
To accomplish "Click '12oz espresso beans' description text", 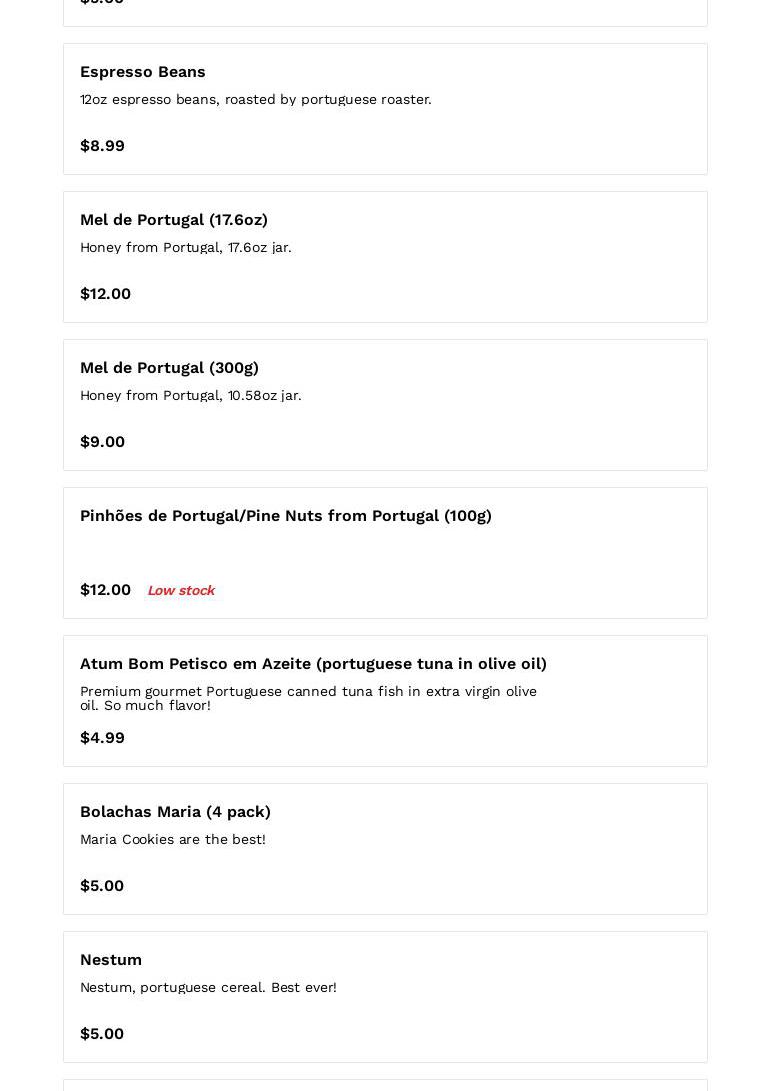I will pos(255,99).
